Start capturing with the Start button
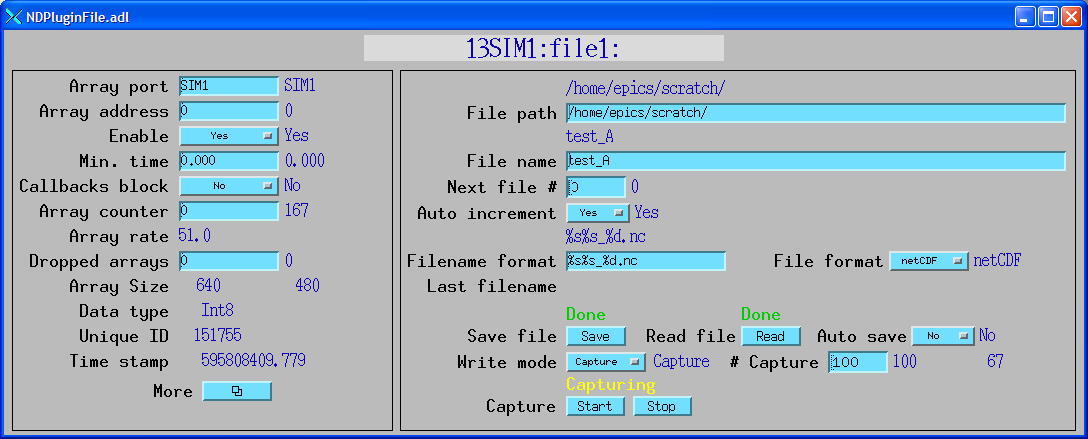 point(596,406)
